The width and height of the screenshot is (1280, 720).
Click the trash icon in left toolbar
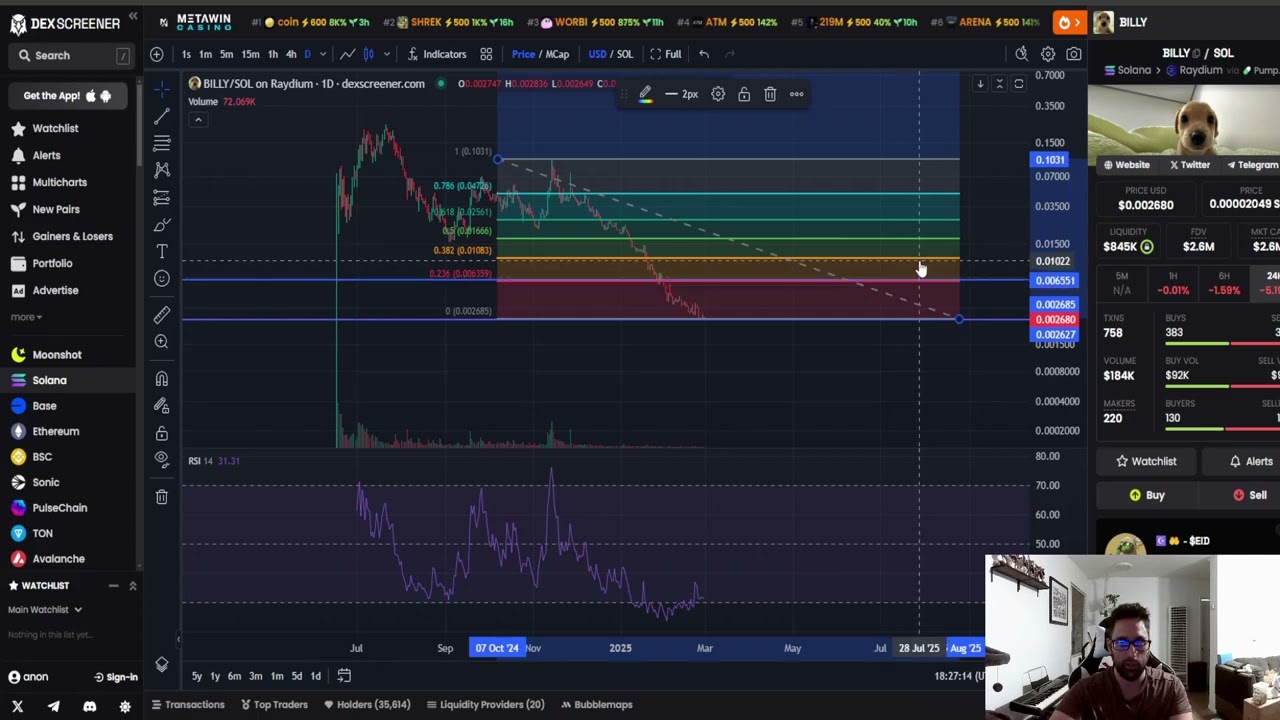(x=162, y=497)
